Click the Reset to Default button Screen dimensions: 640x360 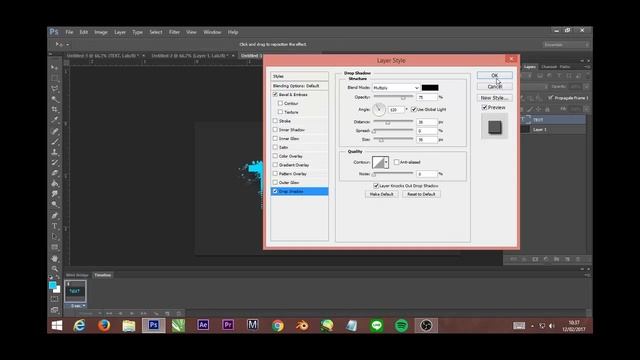[x=421, y=194]
